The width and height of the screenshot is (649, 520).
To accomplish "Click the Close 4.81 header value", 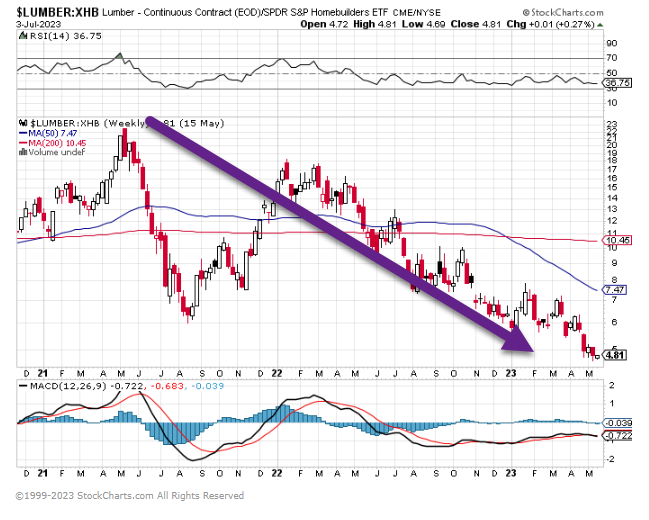I will click(x=476, y=24).
